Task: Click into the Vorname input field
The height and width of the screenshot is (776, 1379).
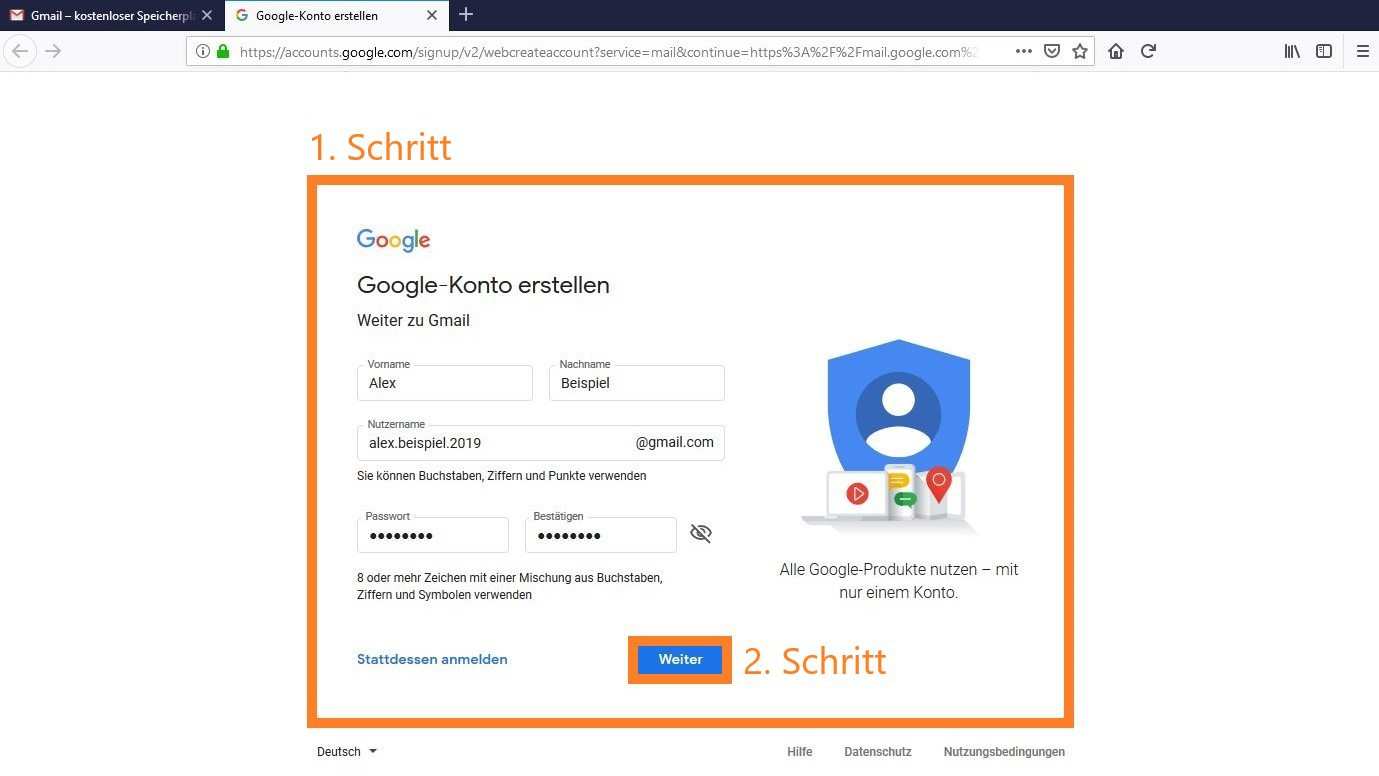Action: click(x=444, y=383)
